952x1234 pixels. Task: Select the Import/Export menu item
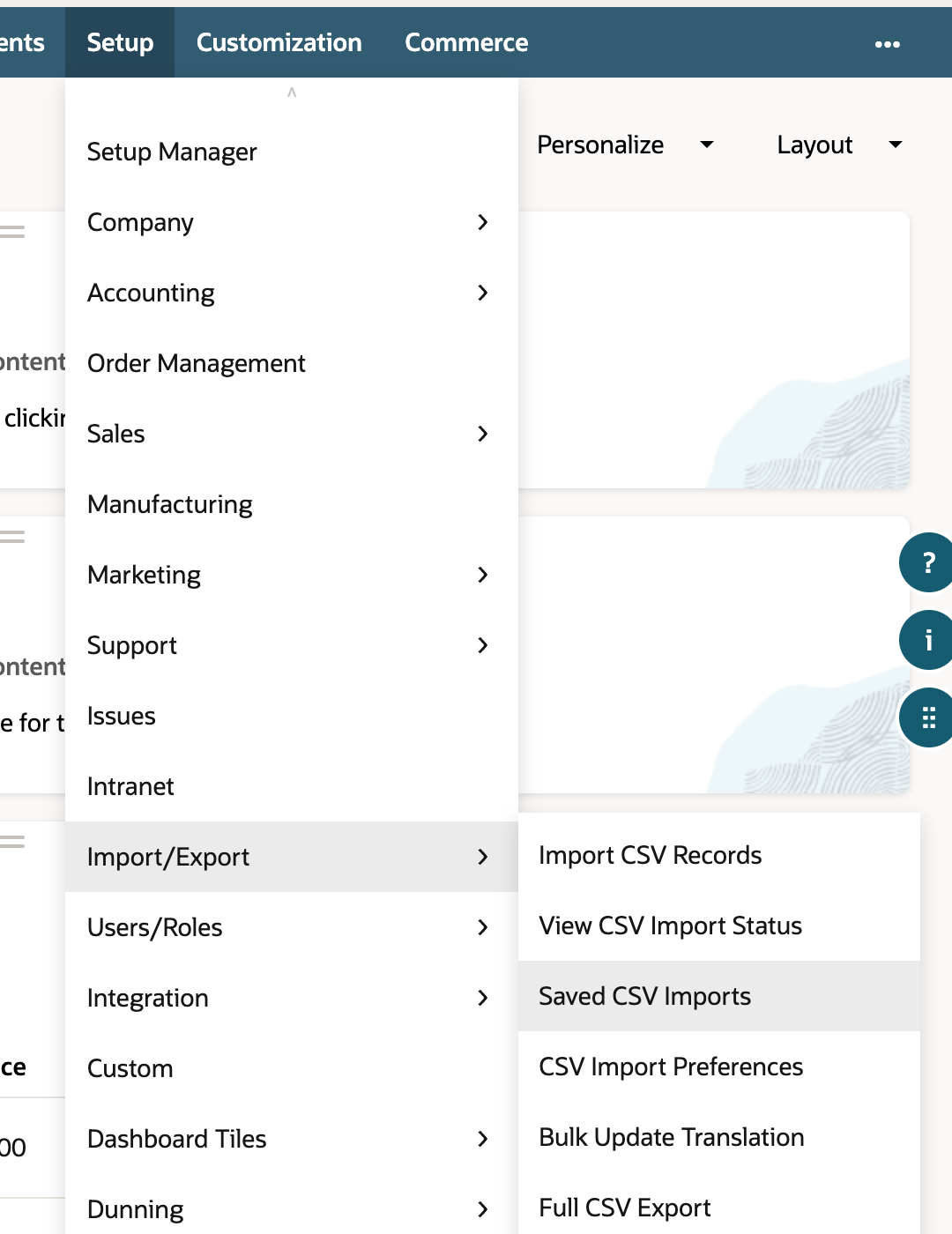[x=291, y=857]
